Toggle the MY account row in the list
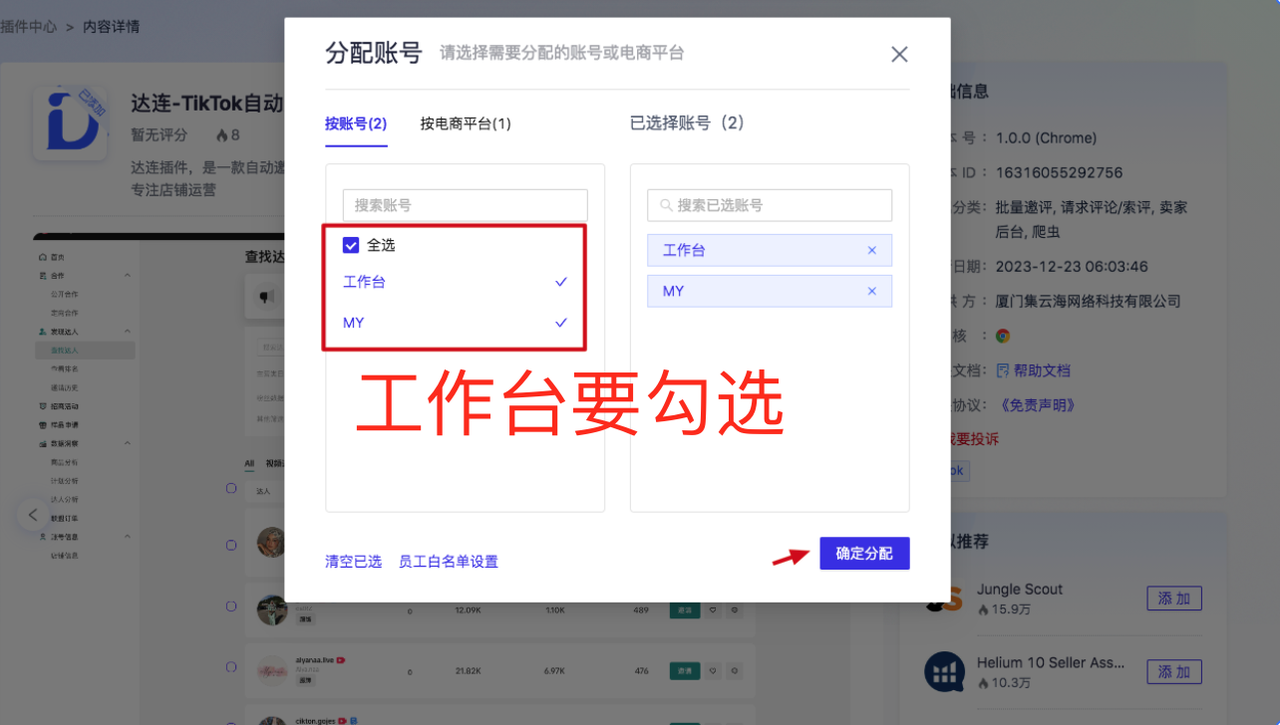The image size is (1280, 725). pos(455,322)
